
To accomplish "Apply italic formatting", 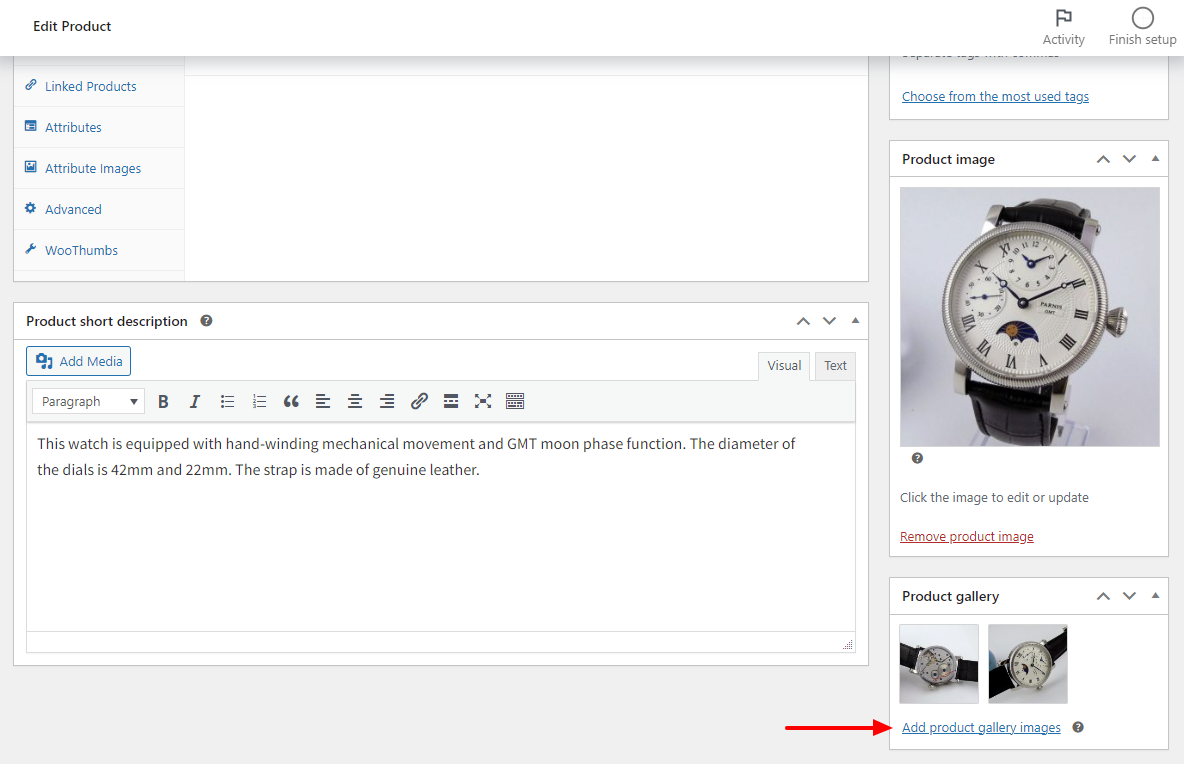I will point(195,401).
